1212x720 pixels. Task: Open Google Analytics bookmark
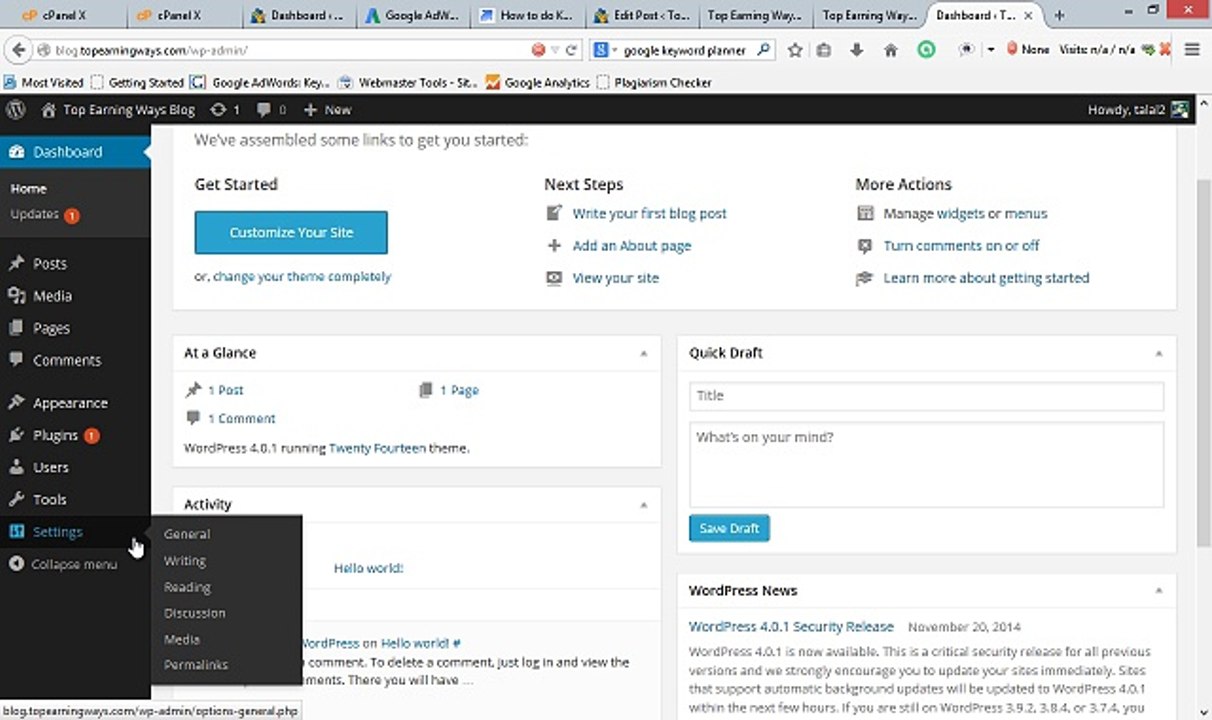538,82
